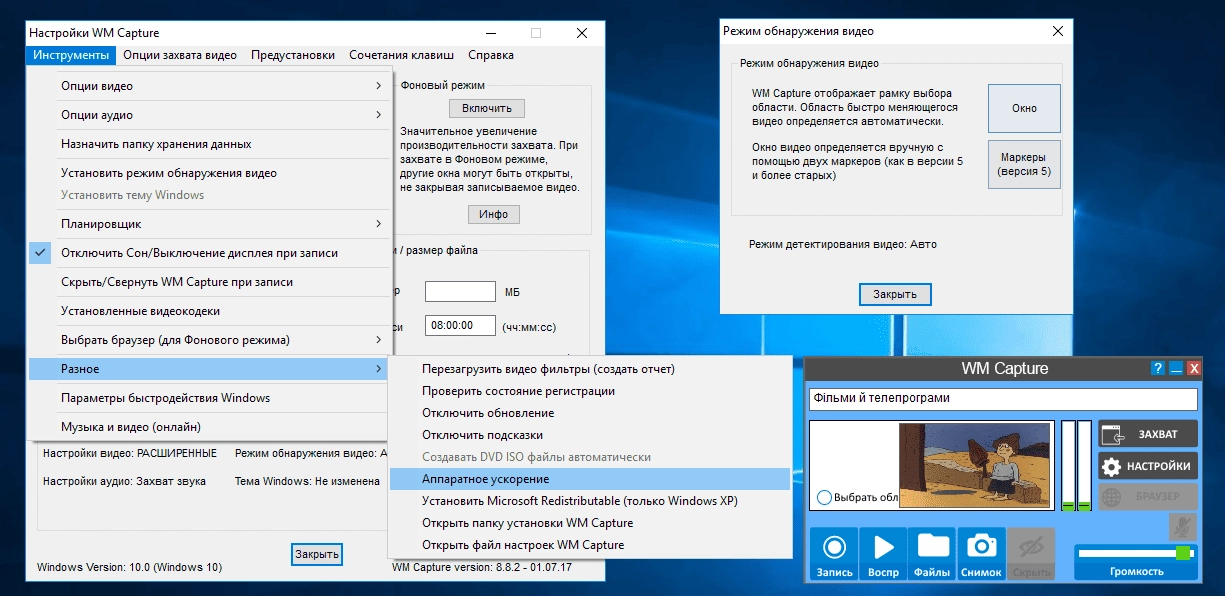Take a screenshot with the Снимок button
The image size is (1225, 596).
[982, 554]
